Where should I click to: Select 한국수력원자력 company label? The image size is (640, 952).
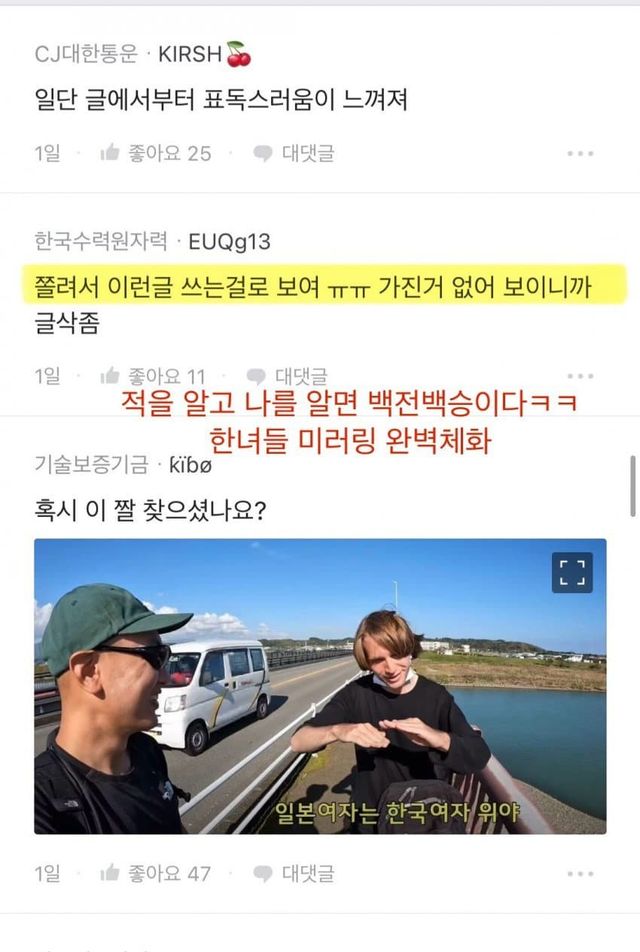(101, 241)
